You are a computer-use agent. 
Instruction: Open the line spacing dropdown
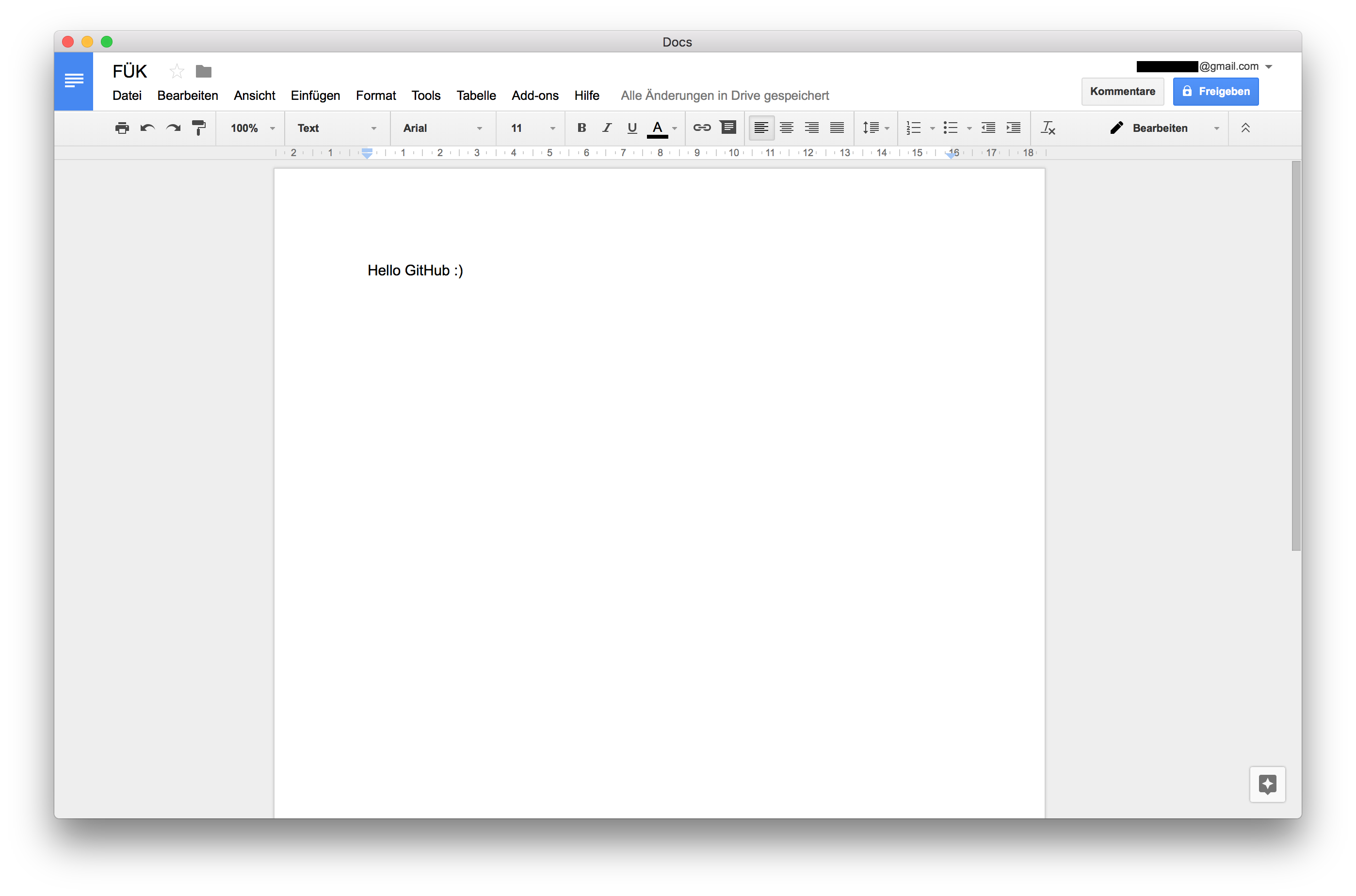(x=875, y=128)
